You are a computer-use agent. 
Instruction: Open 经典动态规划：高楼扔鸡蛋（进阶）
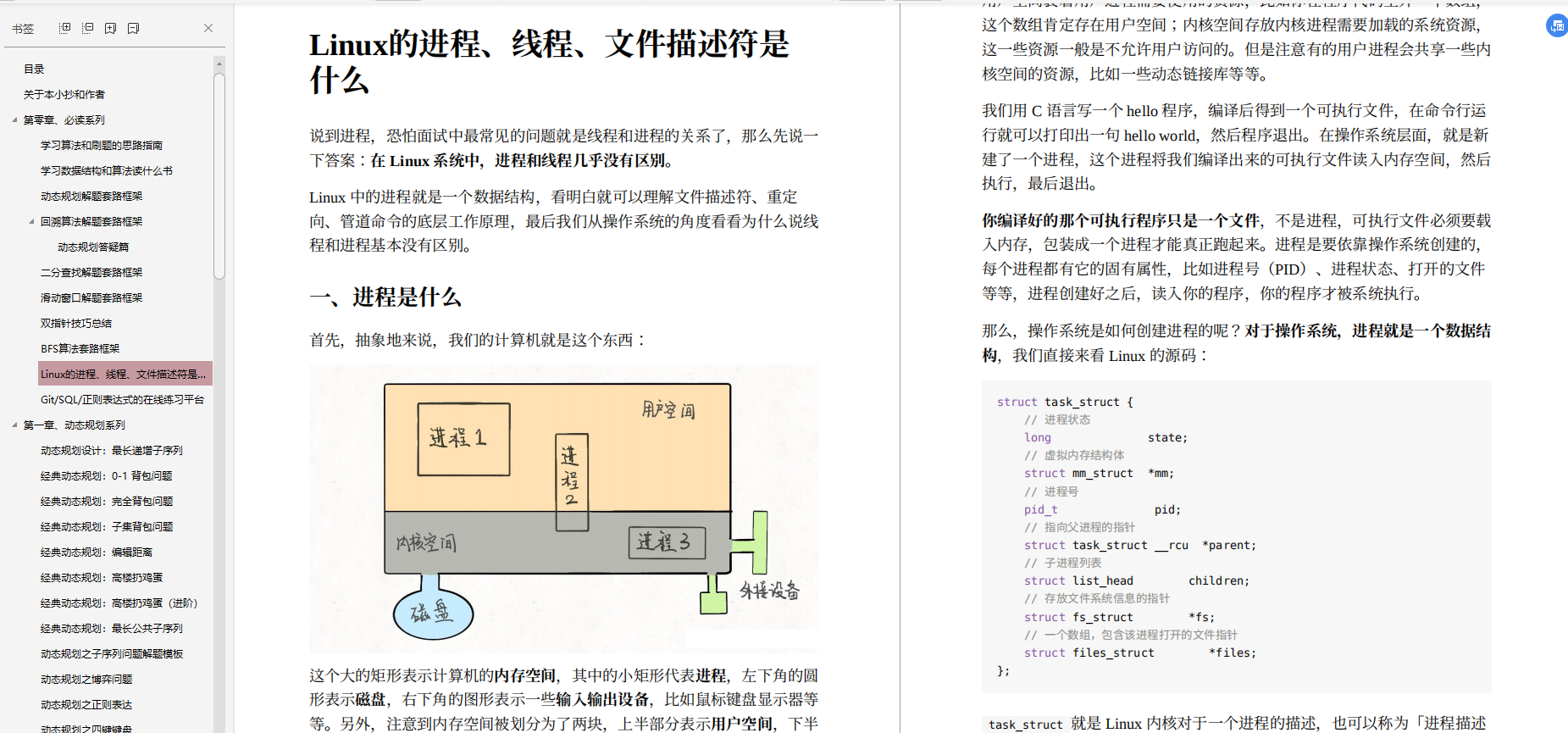coord(119,603)
